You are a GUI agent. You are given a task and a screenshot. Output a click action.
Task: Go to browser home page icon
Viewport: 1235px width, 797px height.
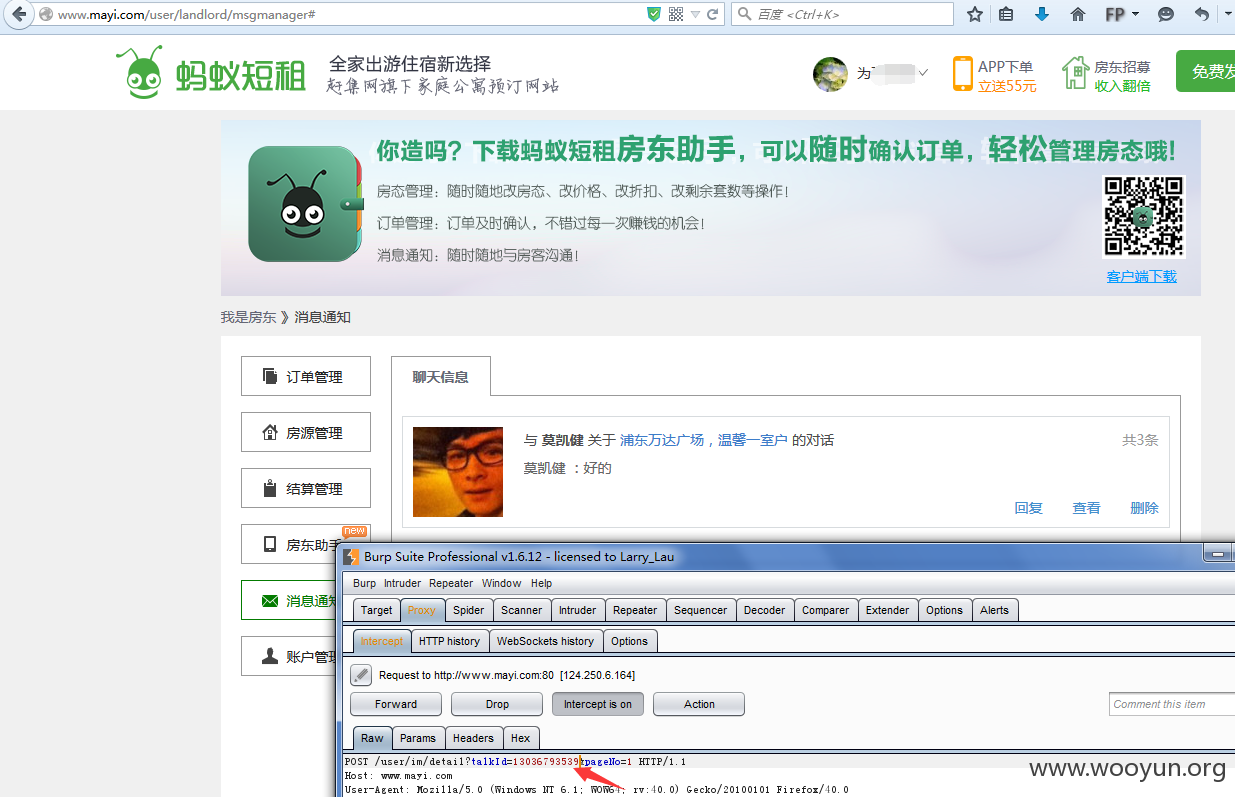click(1078, 15)
